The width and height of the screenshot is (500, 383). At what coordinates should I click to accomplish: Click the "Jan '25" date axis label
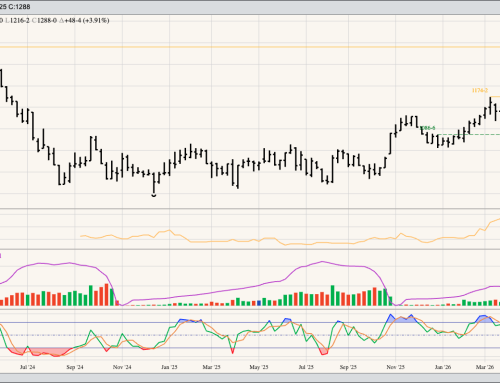point(169,367)
